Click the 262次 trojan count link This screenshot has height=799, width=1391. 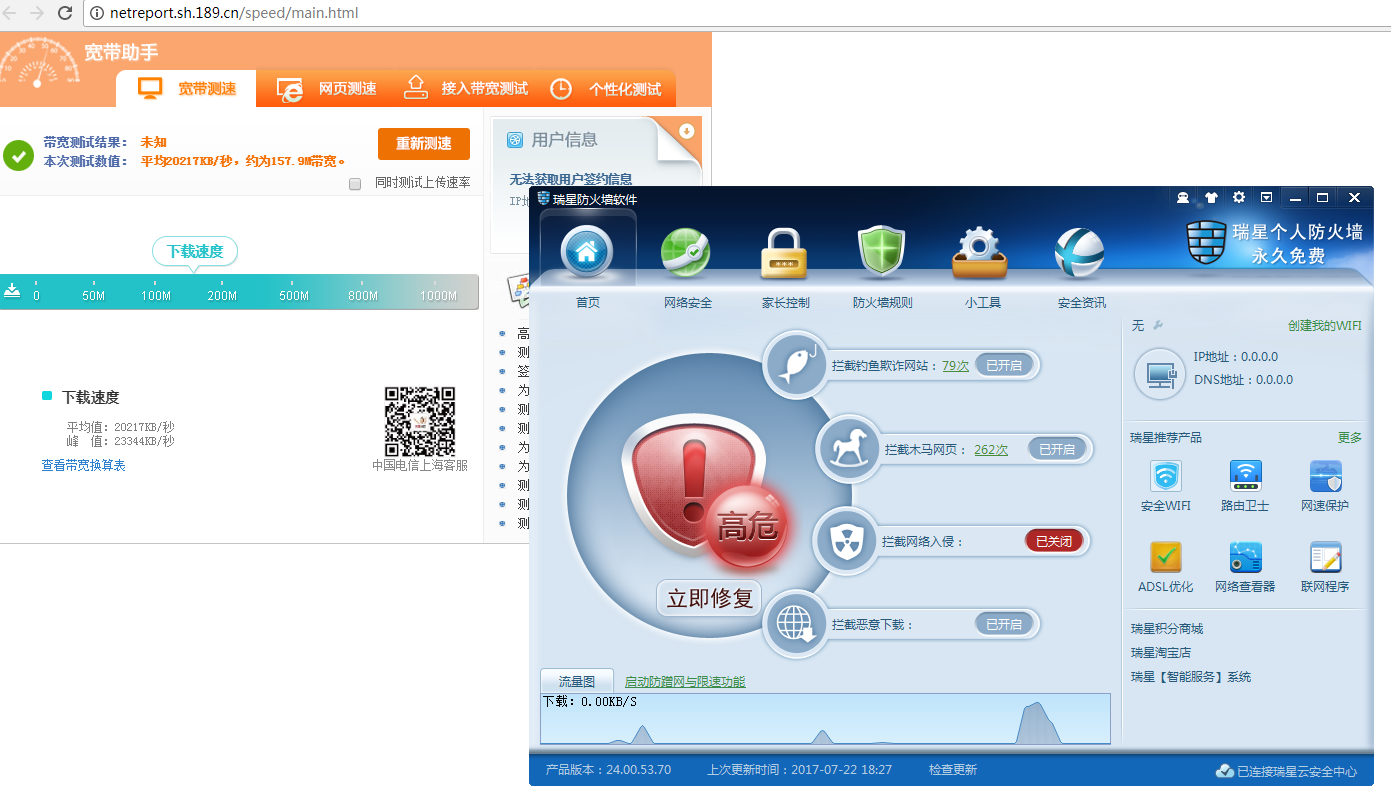coord(991,449)
